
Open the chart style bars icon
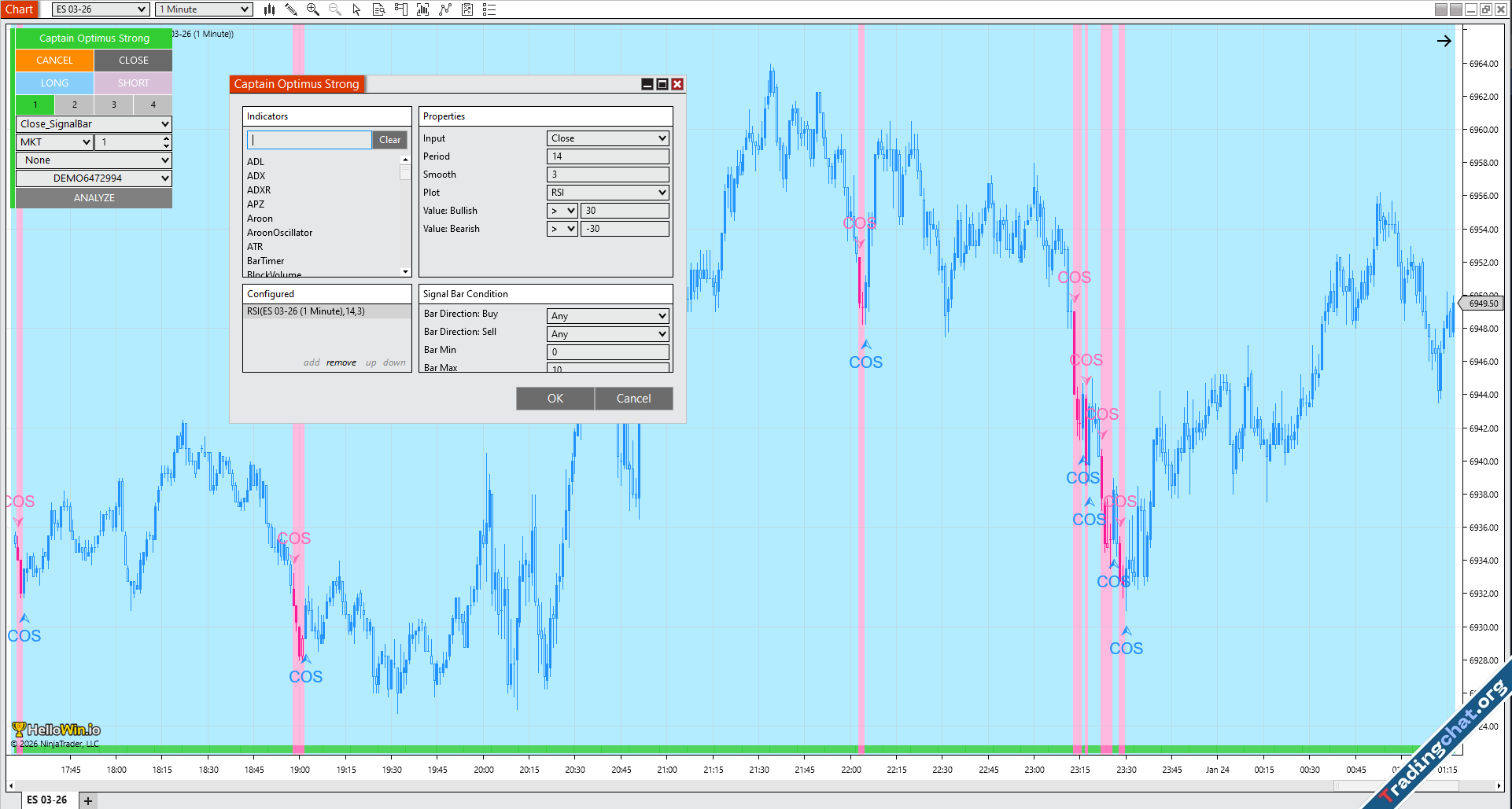(269, 9)
